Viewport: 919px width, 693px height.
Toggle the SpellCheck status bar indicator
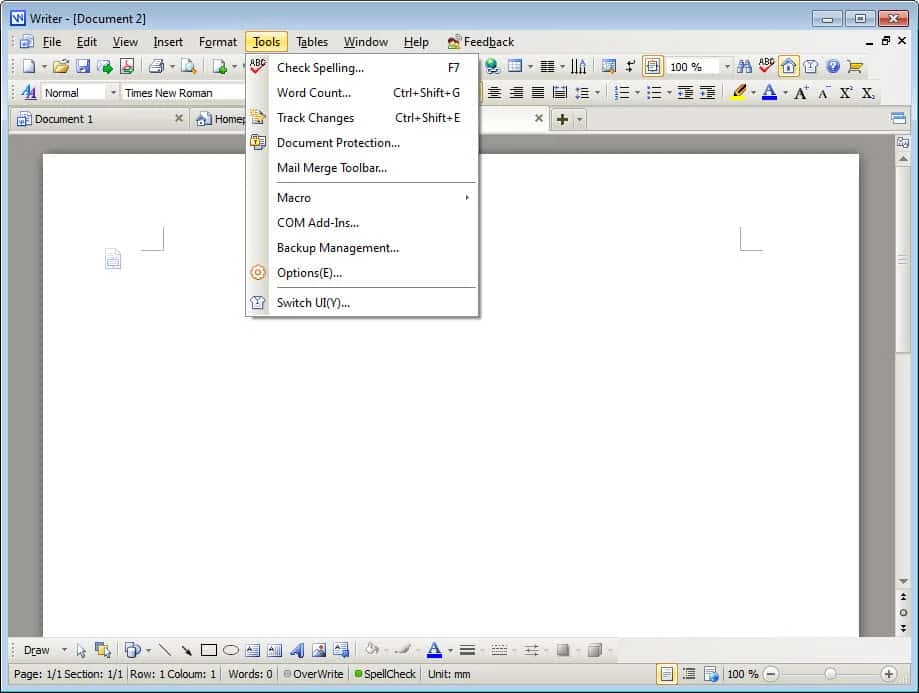(x=385, y=674)
